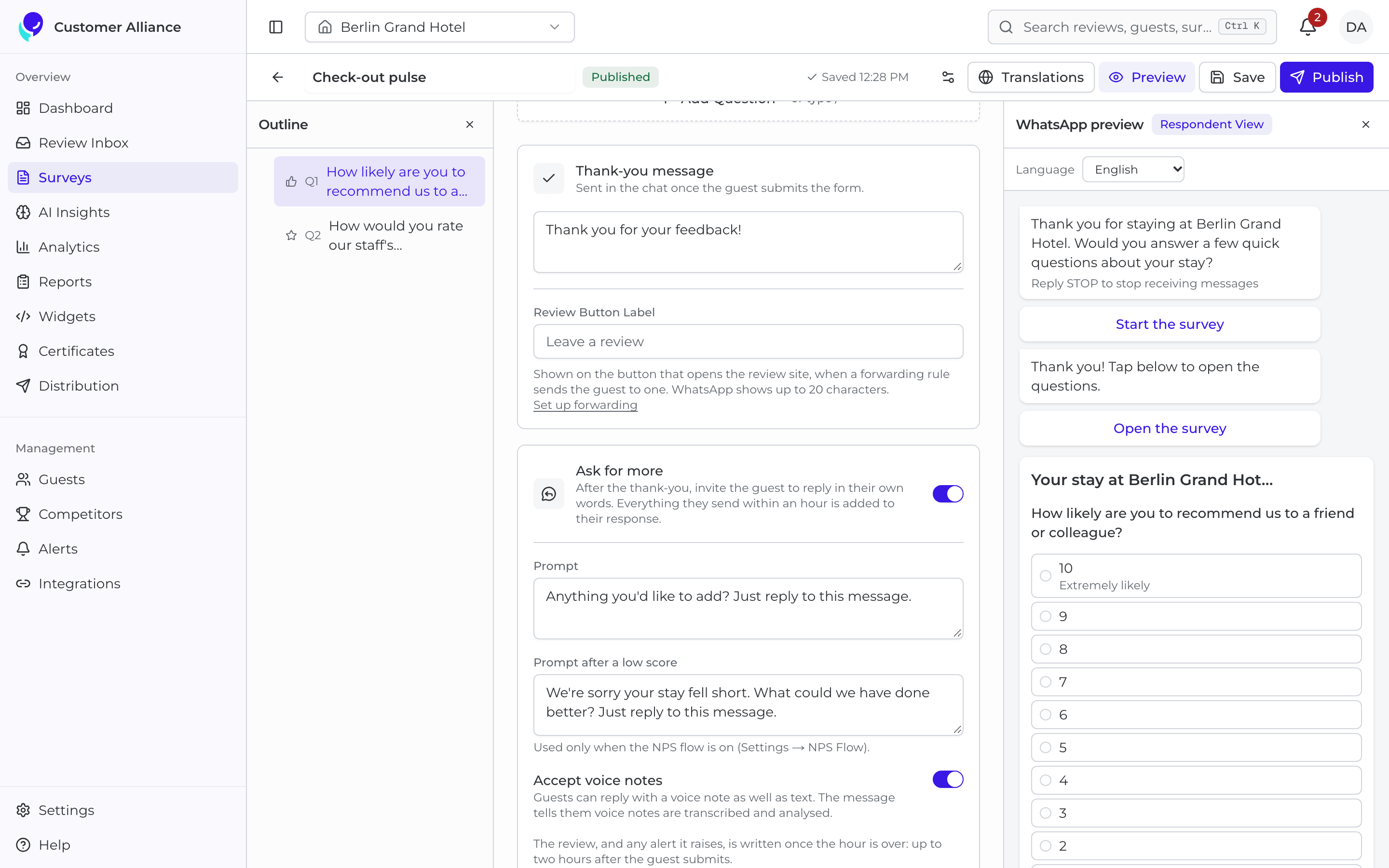The width and height of the screenshot is (1389, 868).
Task: Click the Customer Alliance logo
Action: (31, 27)
